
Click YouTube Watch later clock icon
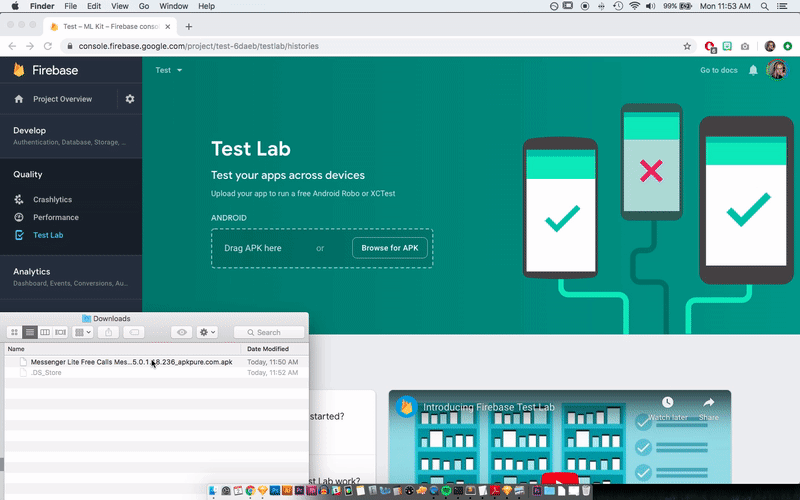pyautogui.click(x=667, y=403)
